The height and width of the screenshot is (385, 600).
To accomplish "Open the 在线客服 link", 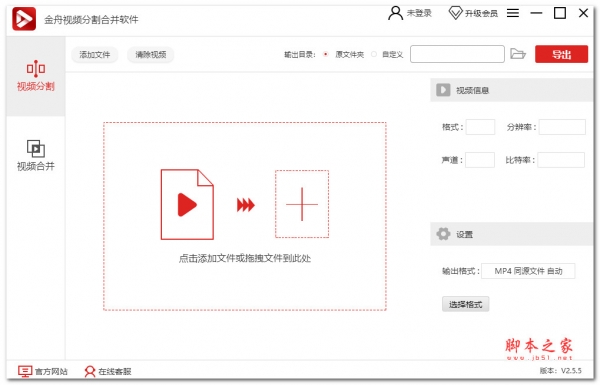I will pyautogui.click(x=115, y=371).
